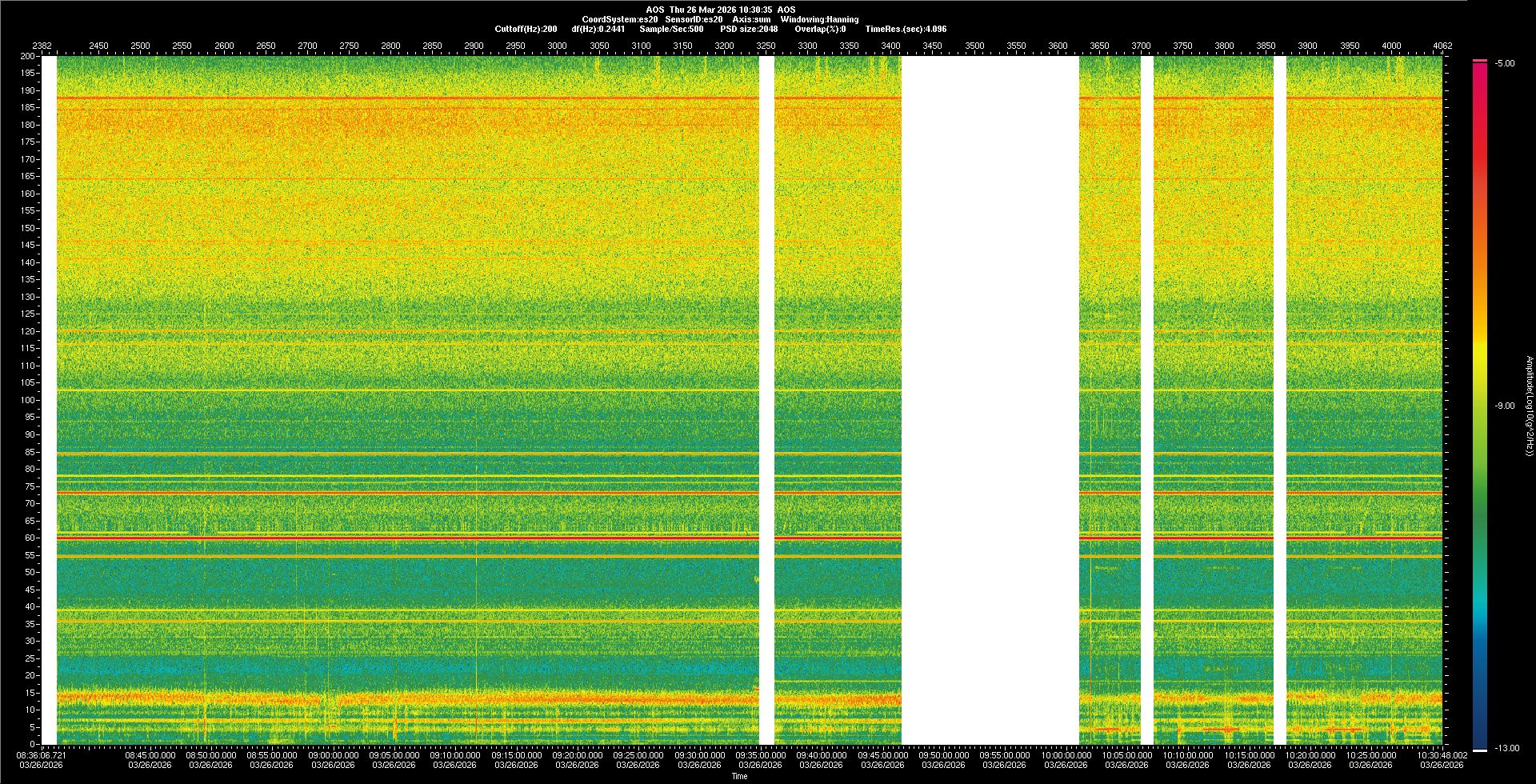Click the 100 Hz frequency axis label
The image size is (1536, 784).
pos(27,400)
